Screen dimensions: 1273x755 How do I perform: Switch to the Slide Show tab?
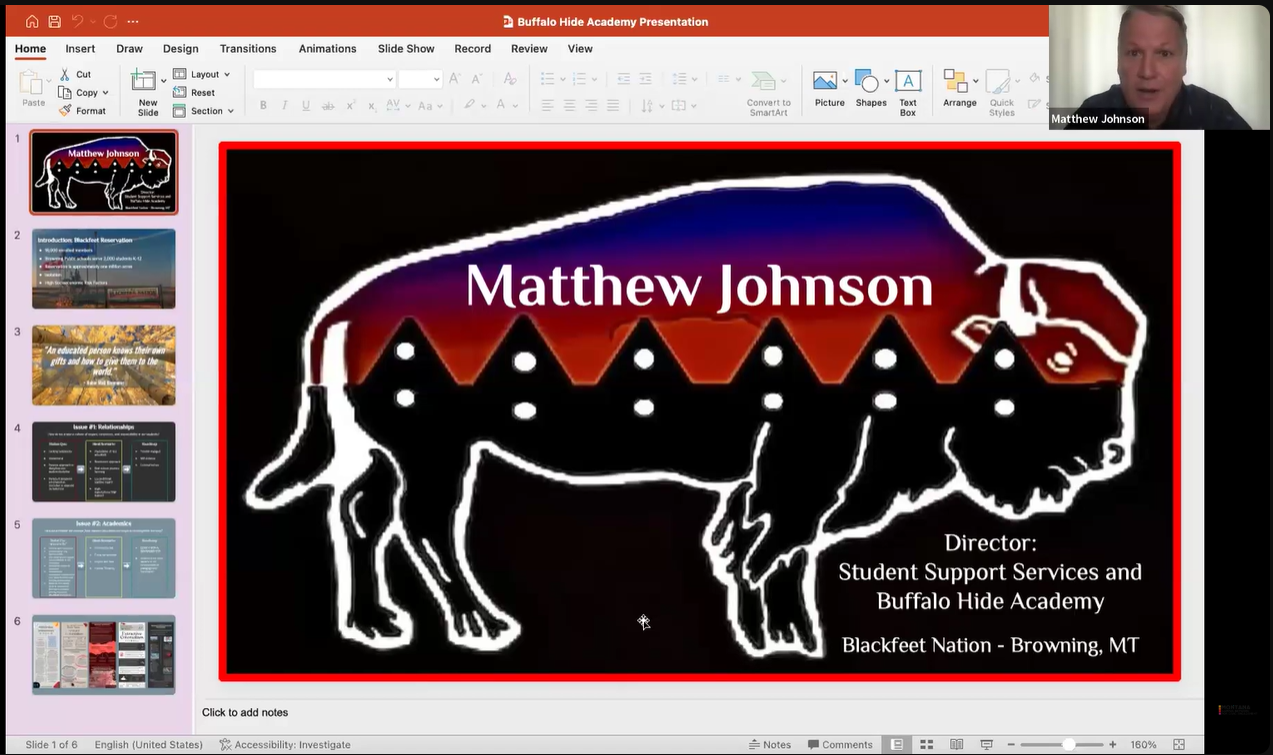(406, 49)
